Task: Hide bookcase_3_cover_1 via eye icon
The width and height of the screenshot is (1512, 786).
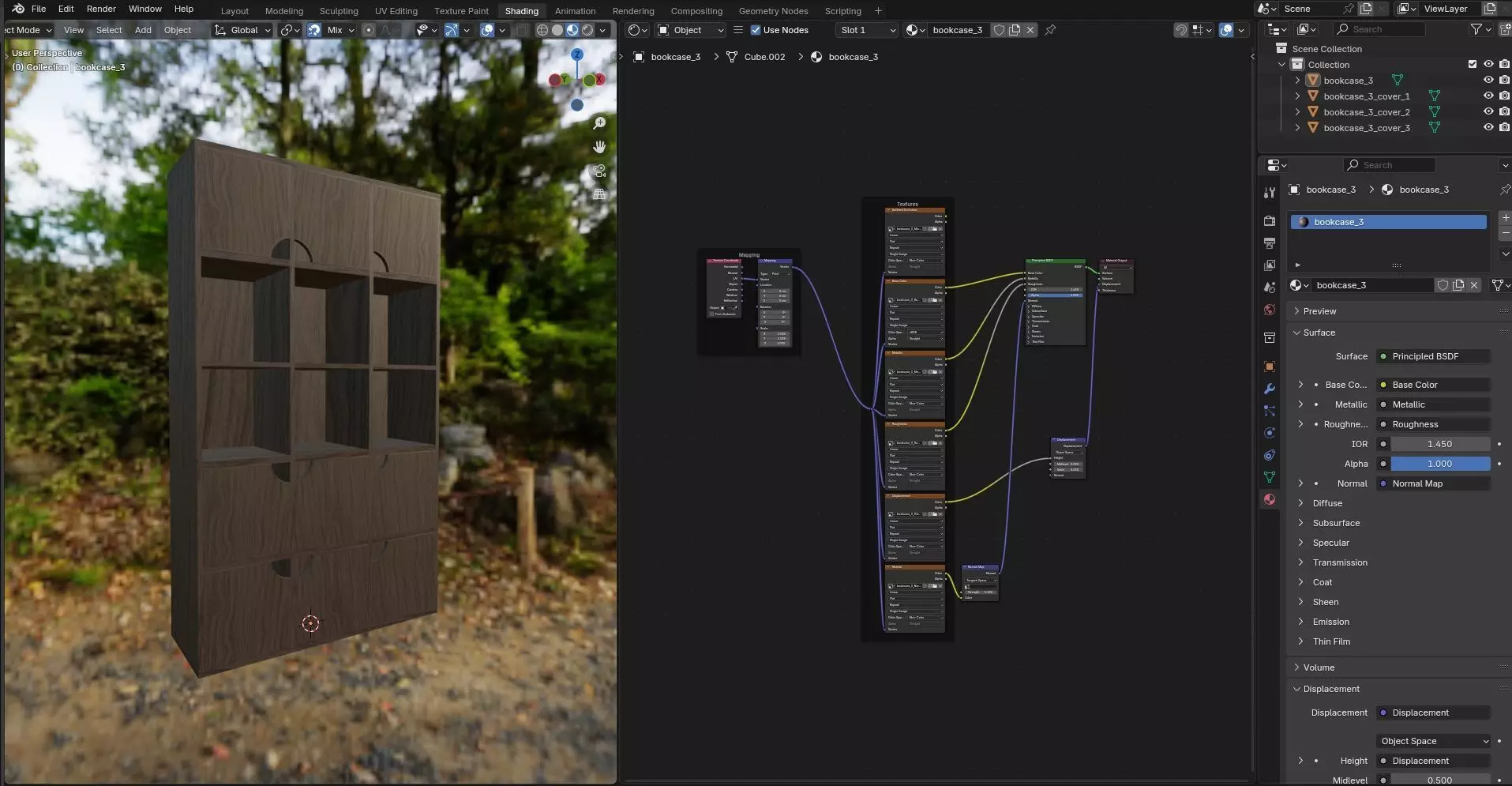Action: [1488, 96]
